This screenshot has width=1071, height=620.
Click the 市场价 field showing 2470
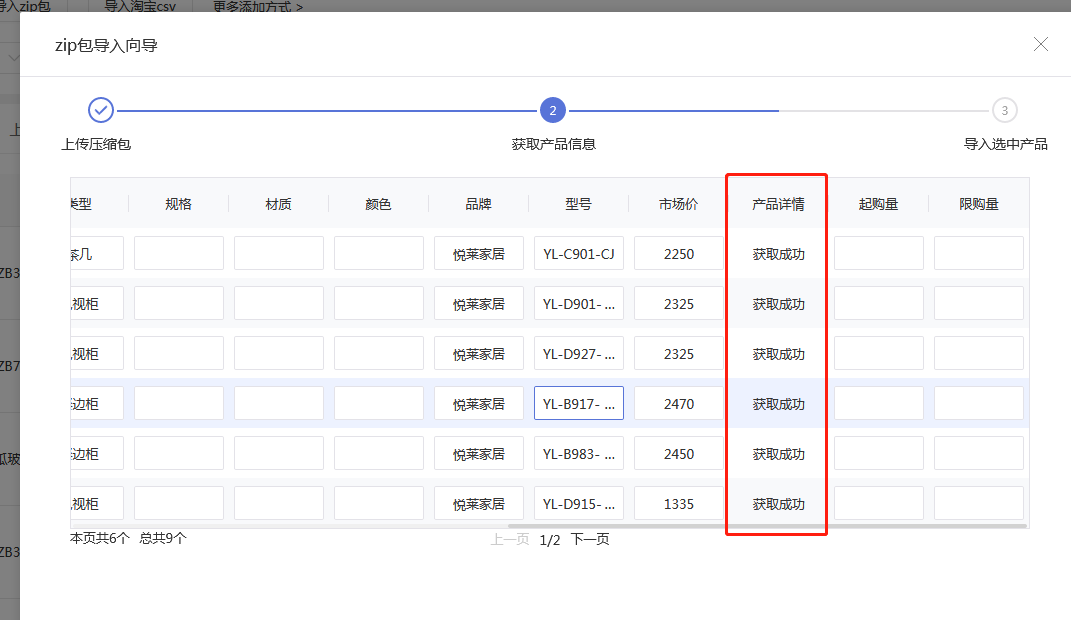pos(678,404)
